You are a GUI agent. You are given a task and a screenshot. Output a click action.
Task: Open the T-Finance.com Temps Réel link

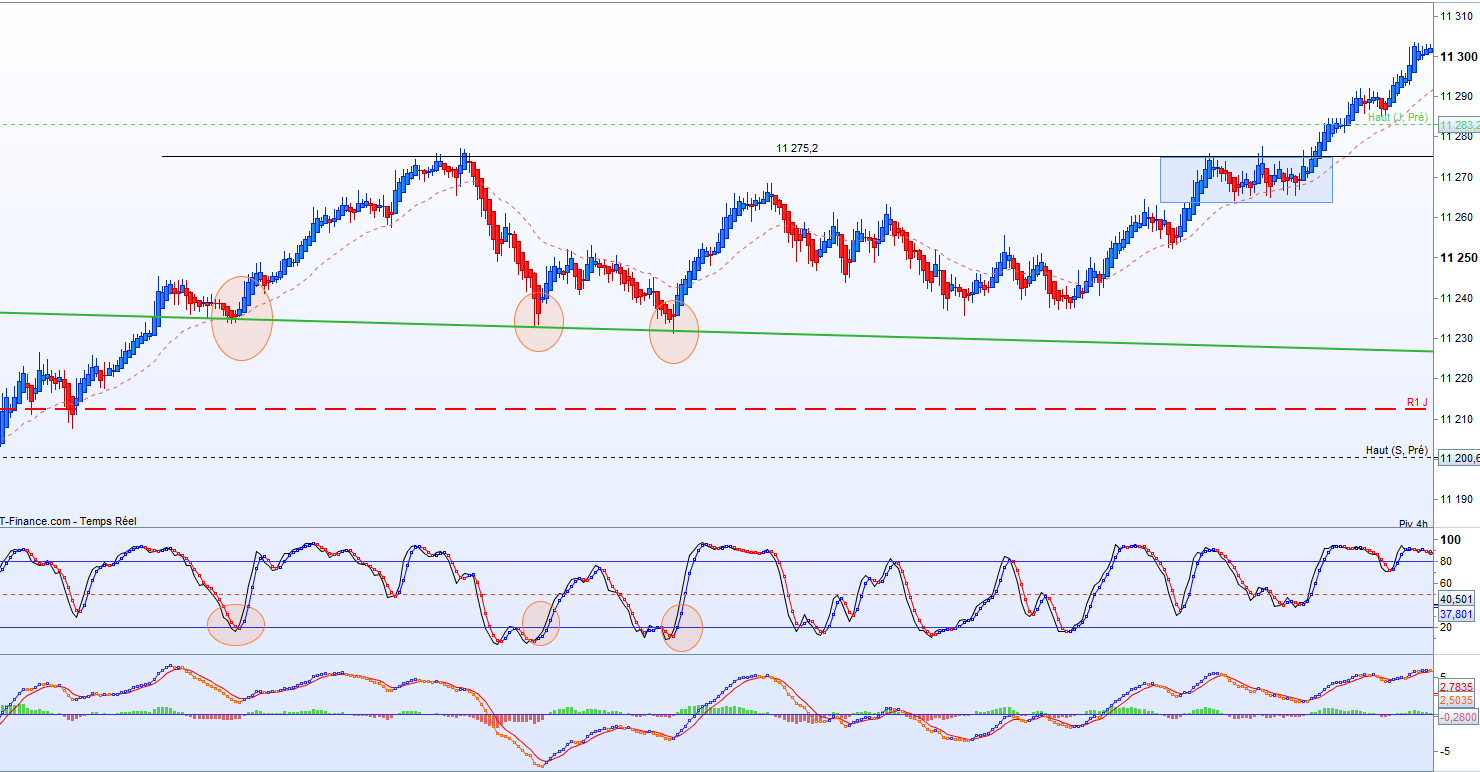[68, 521]
